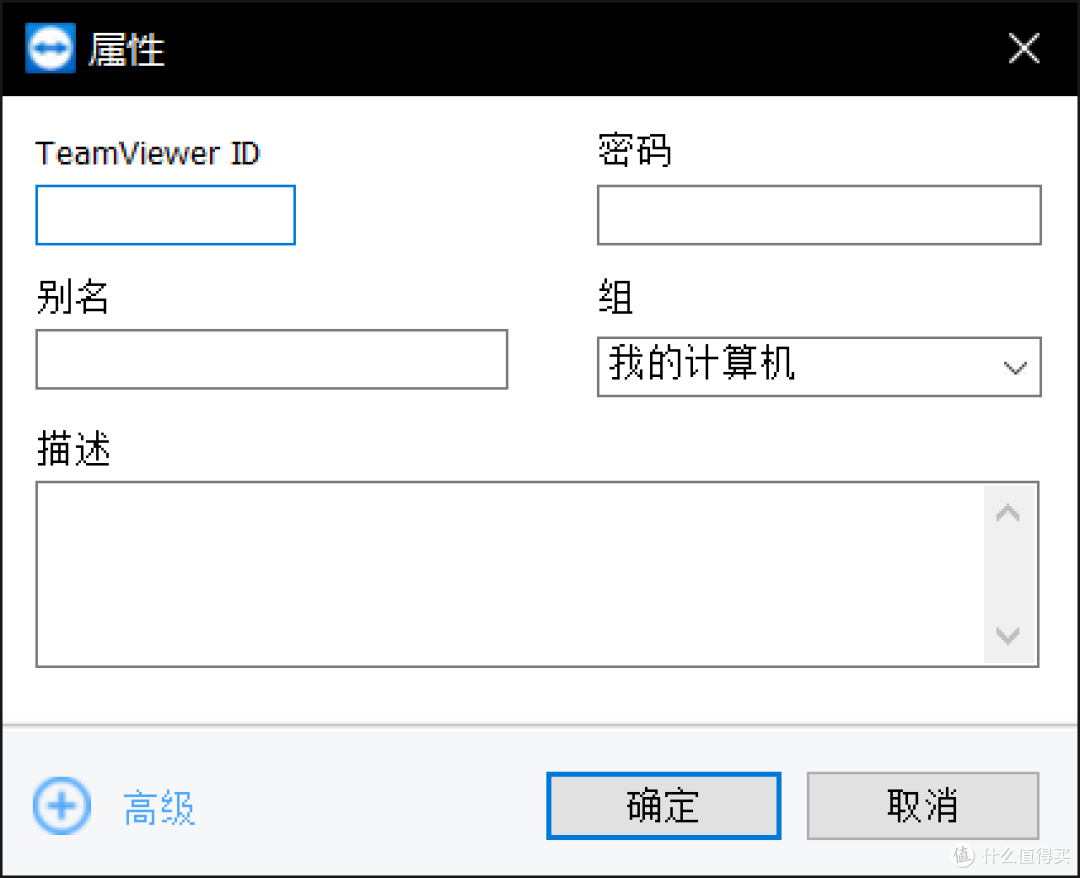Click the description area scrollbar track

[x=1008, y=575]
